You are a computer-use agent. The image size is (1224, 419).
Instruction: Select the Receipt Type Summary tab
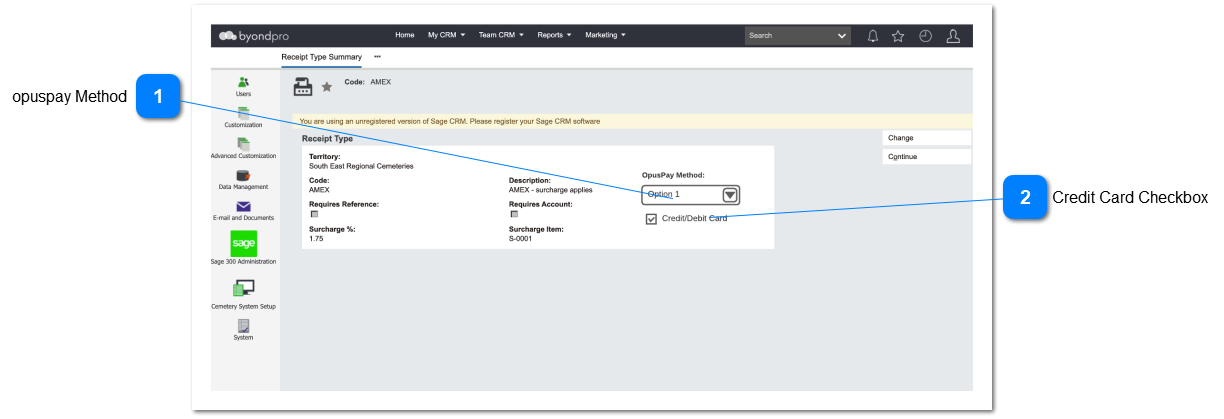(321, 57)
